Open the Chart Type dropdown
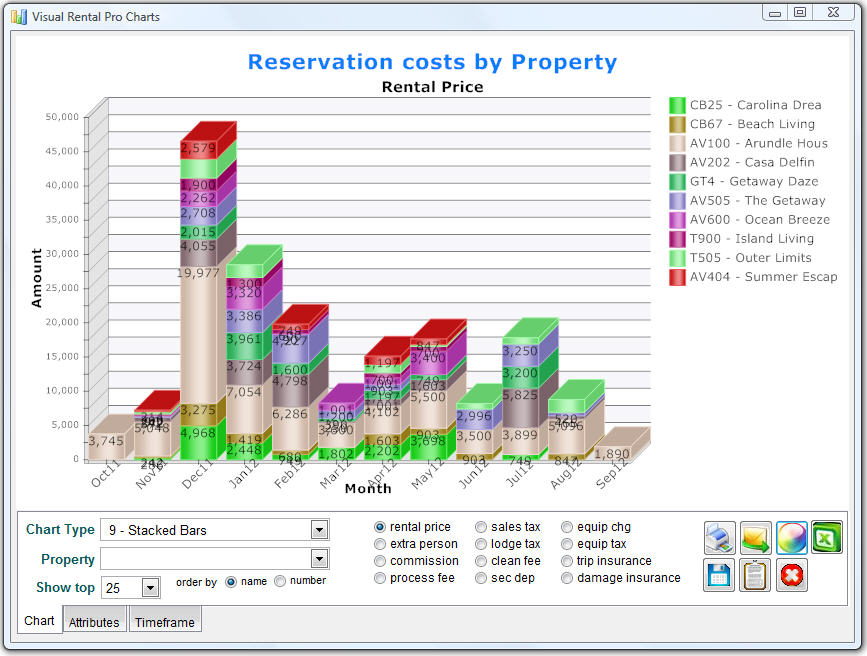Screen dimensions: 867x656 [319, 530]
